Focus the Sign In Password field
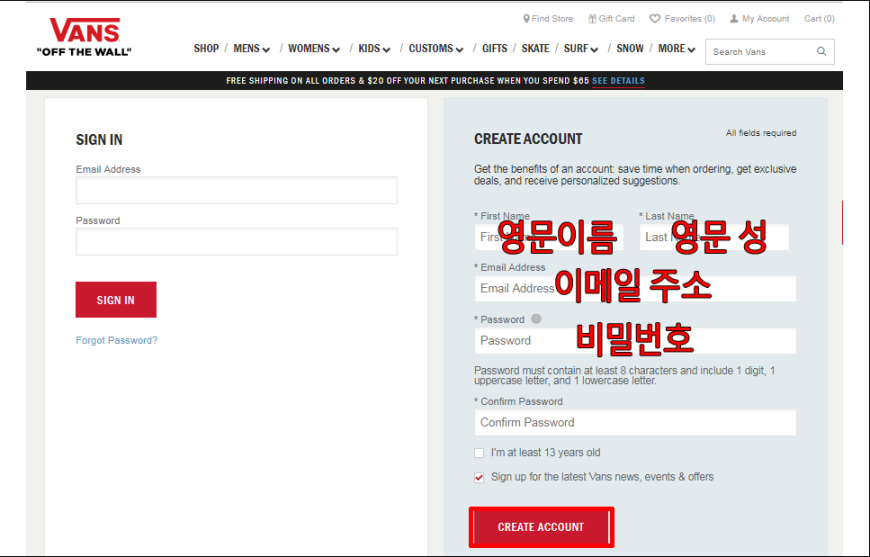Image resolution: width=870 pixels, height=557 pixels. pyautogui.click(x=236, y=241)
